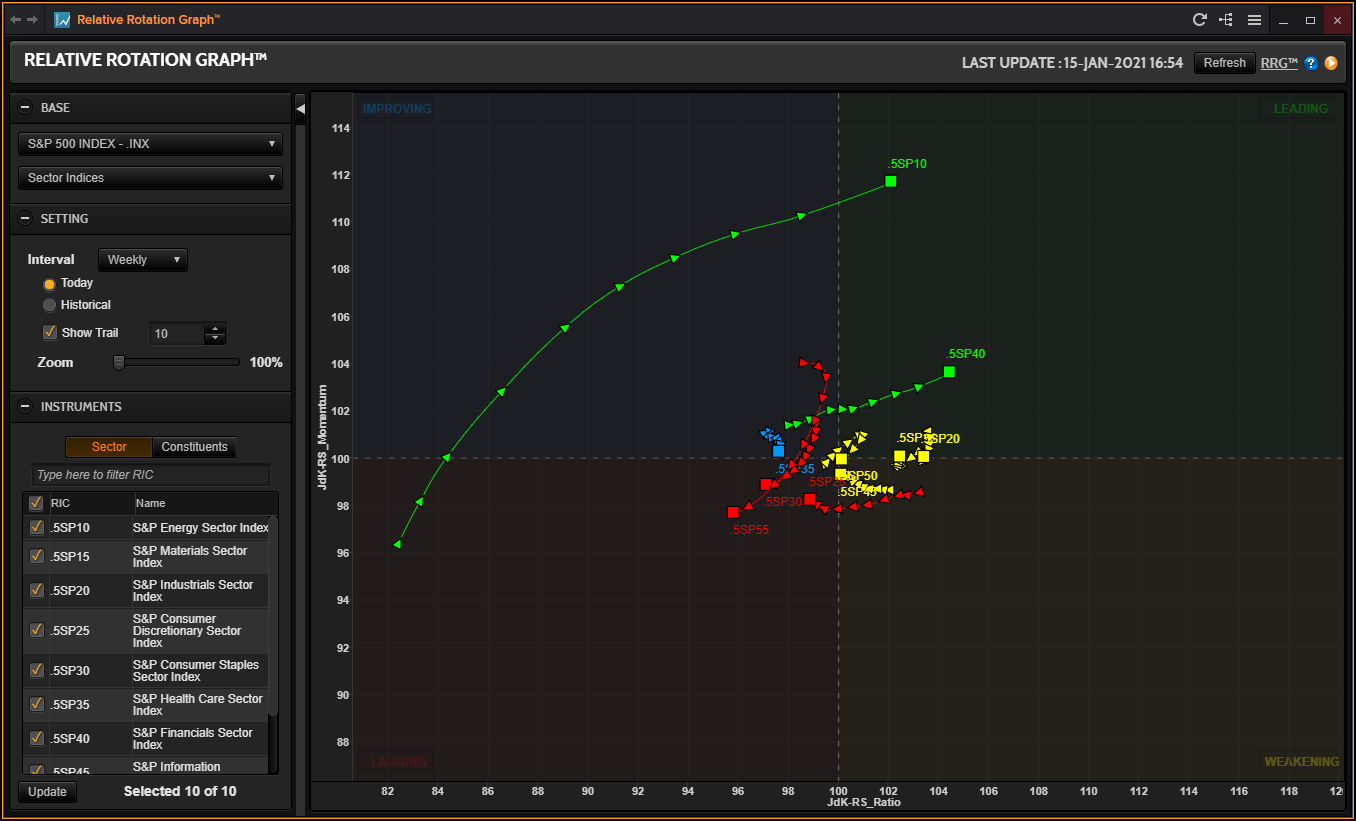Screen dimensions: 1356x821
Task: Collapse the SETTING section
Action: [25, 218]
